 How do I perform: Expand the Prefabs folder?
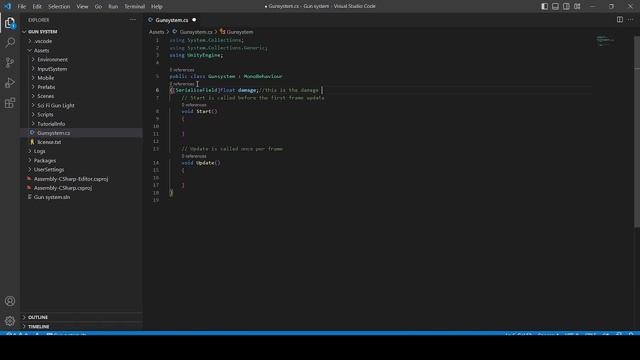point(46,87)
